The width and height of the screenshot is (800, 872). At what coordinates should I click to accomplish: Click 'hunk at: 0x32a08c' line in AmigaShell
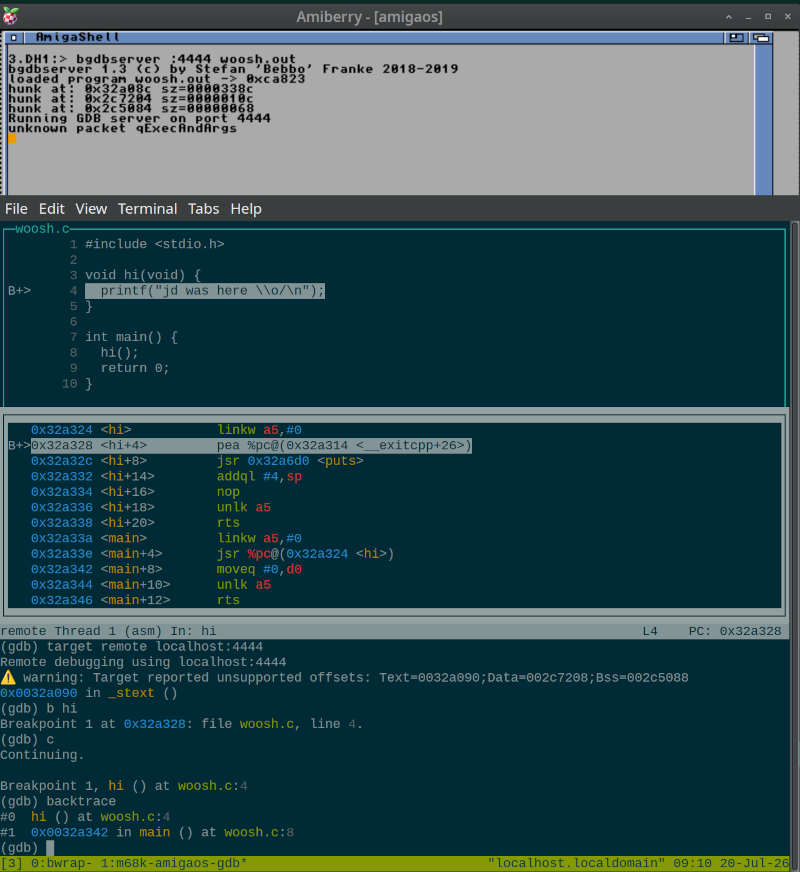(131, 89)
